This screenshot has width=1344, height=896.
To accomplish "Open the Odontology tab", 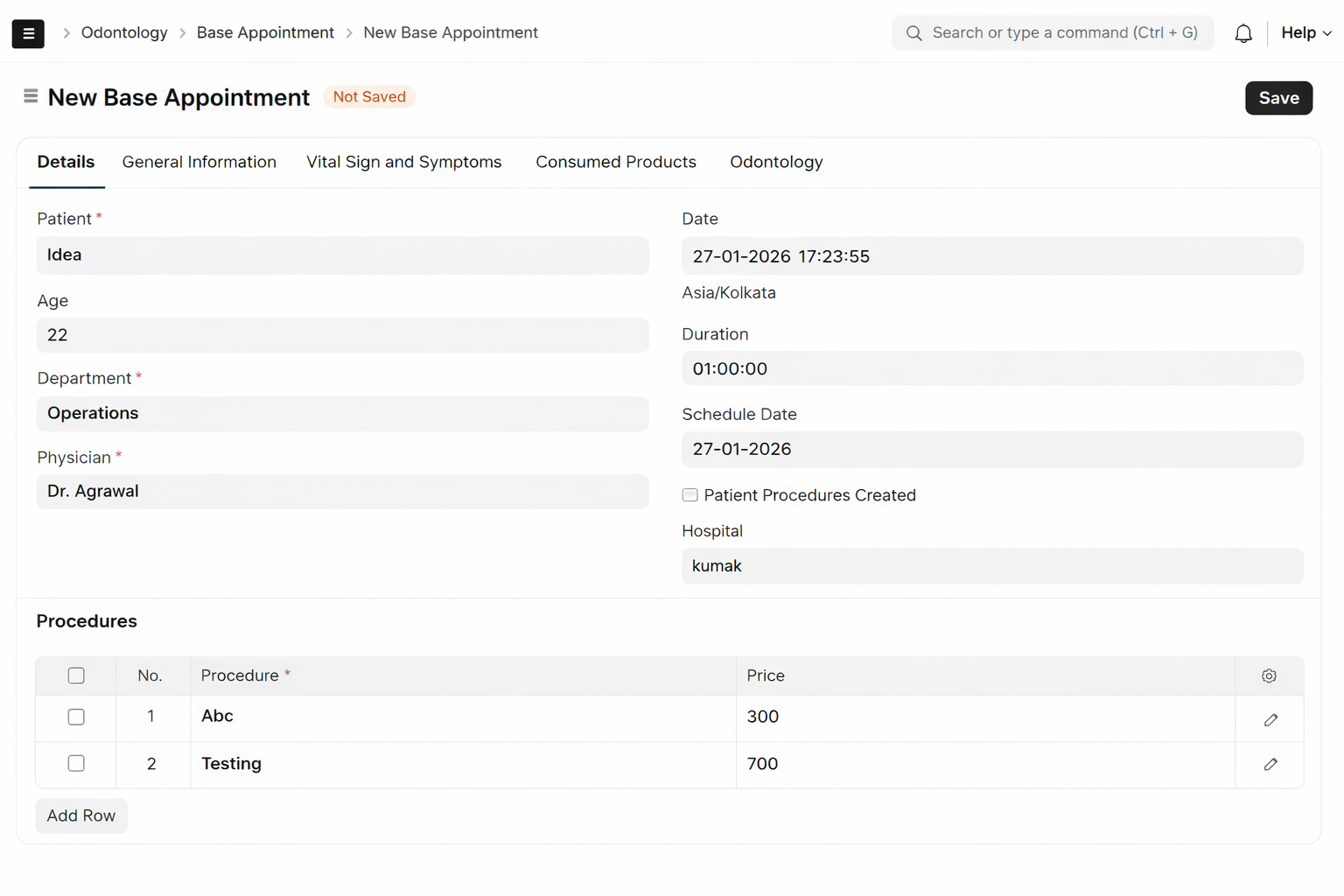I will 776,162.
